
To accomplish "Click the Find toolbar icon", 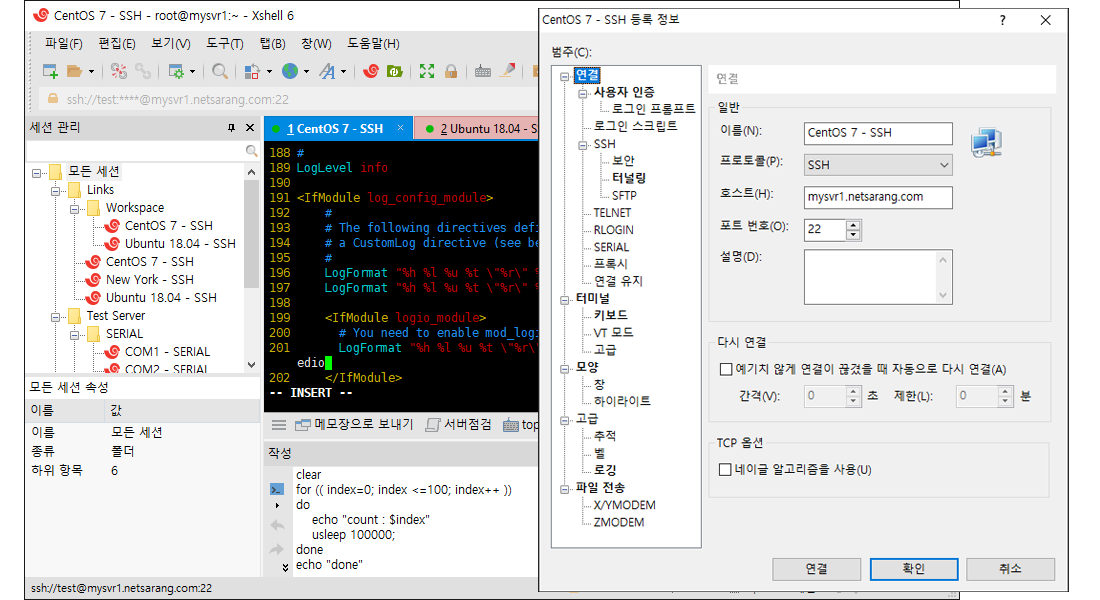I will [x=220, y=71].
